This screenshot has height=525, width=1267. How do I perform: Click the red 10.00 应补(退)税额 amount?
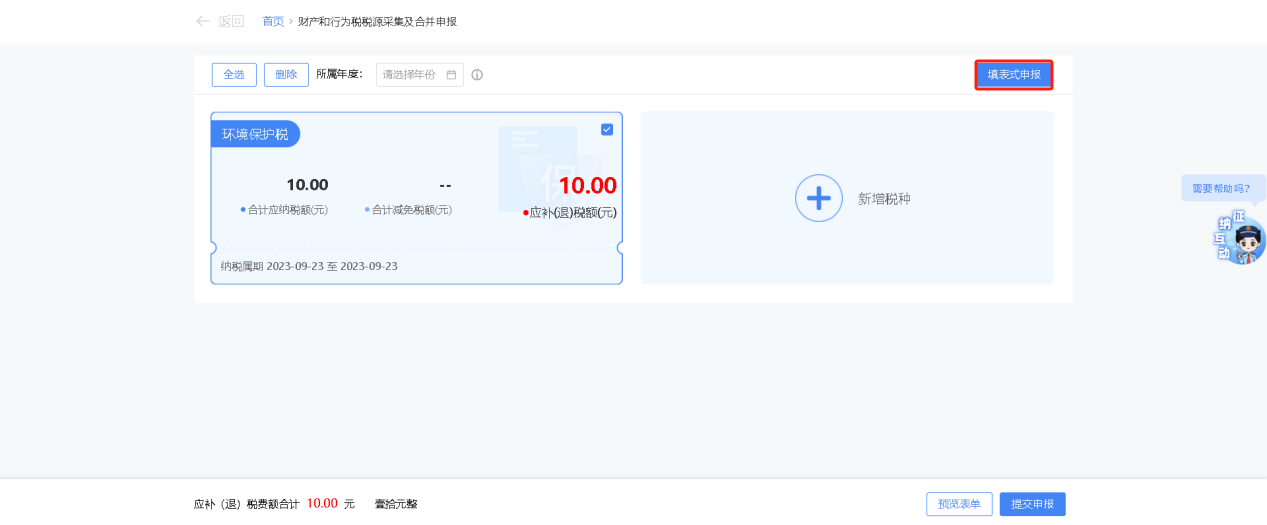point(587,185)
